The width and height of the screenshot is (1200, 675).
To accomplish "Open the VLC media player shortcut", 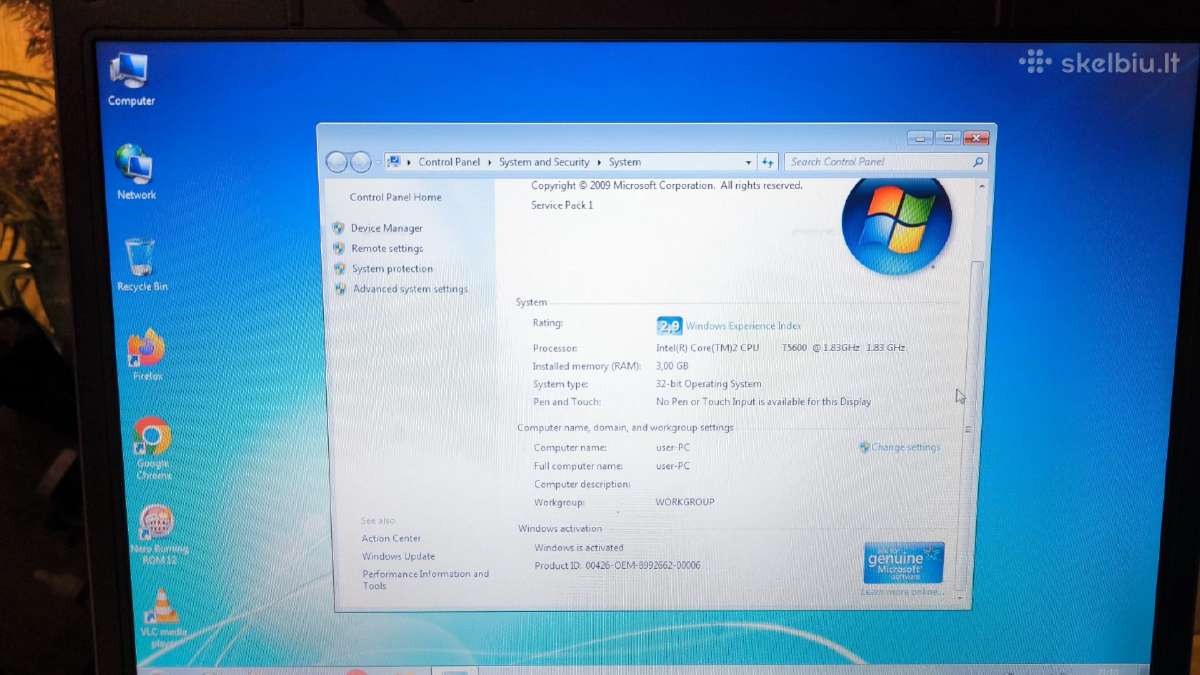I will point(162,618).
